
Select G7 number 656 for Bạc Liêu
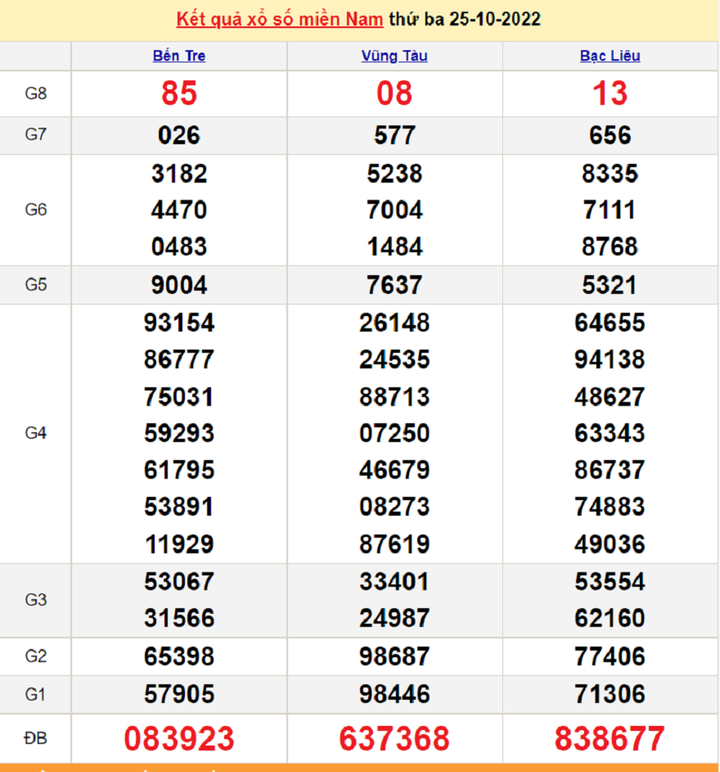pyautogui.click(x=610, y=135)
